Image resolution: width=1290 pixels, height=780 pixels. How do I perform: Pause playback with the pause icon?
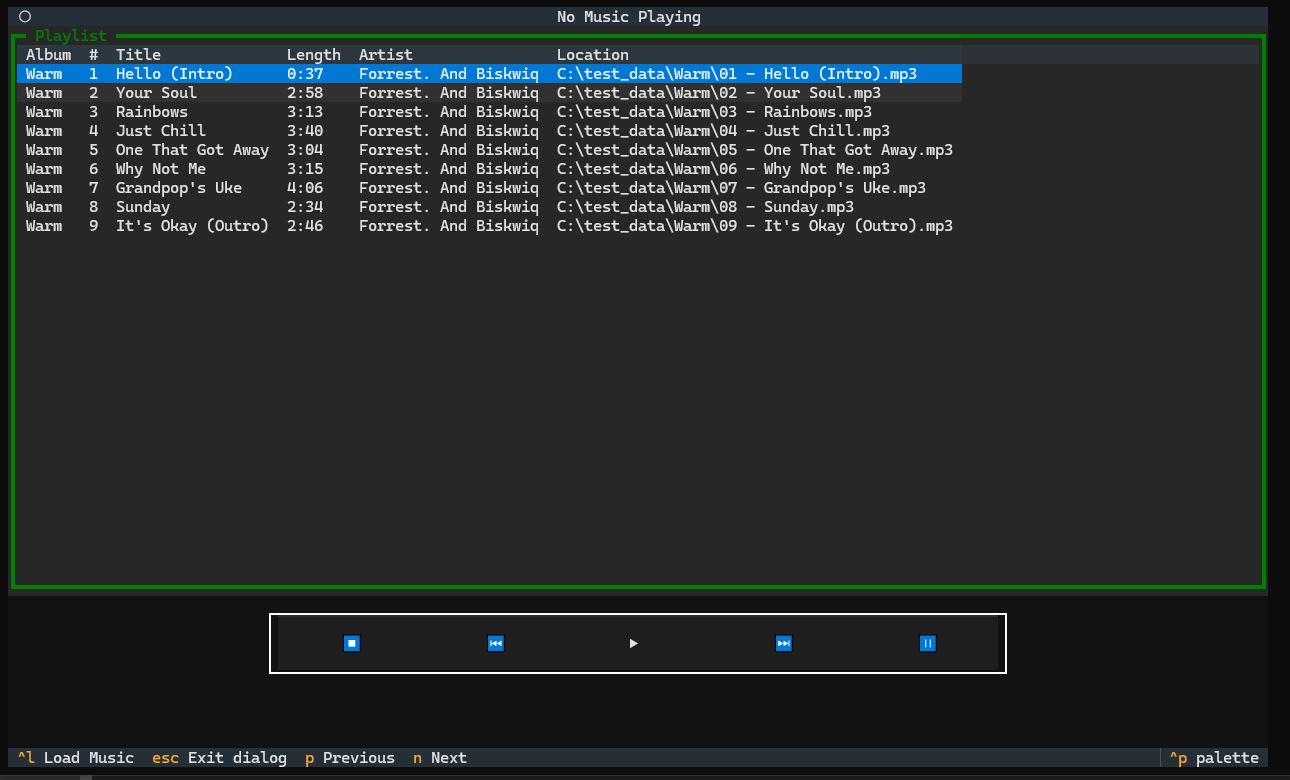pyautogui.click(x=927, y=643)
